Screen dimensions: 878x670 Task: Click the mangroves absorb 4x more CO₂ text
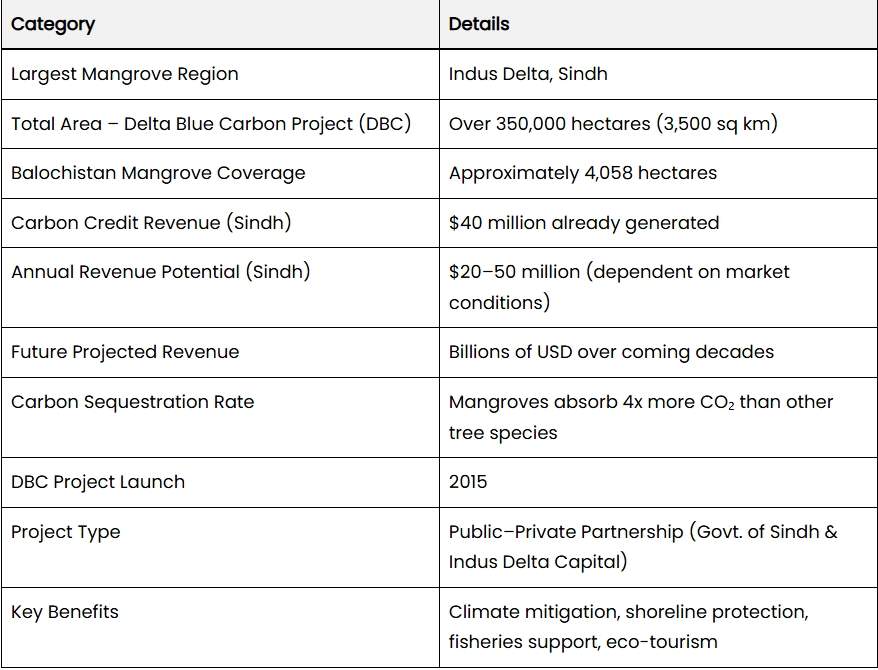pyautogui.click(x=641, y=416)
